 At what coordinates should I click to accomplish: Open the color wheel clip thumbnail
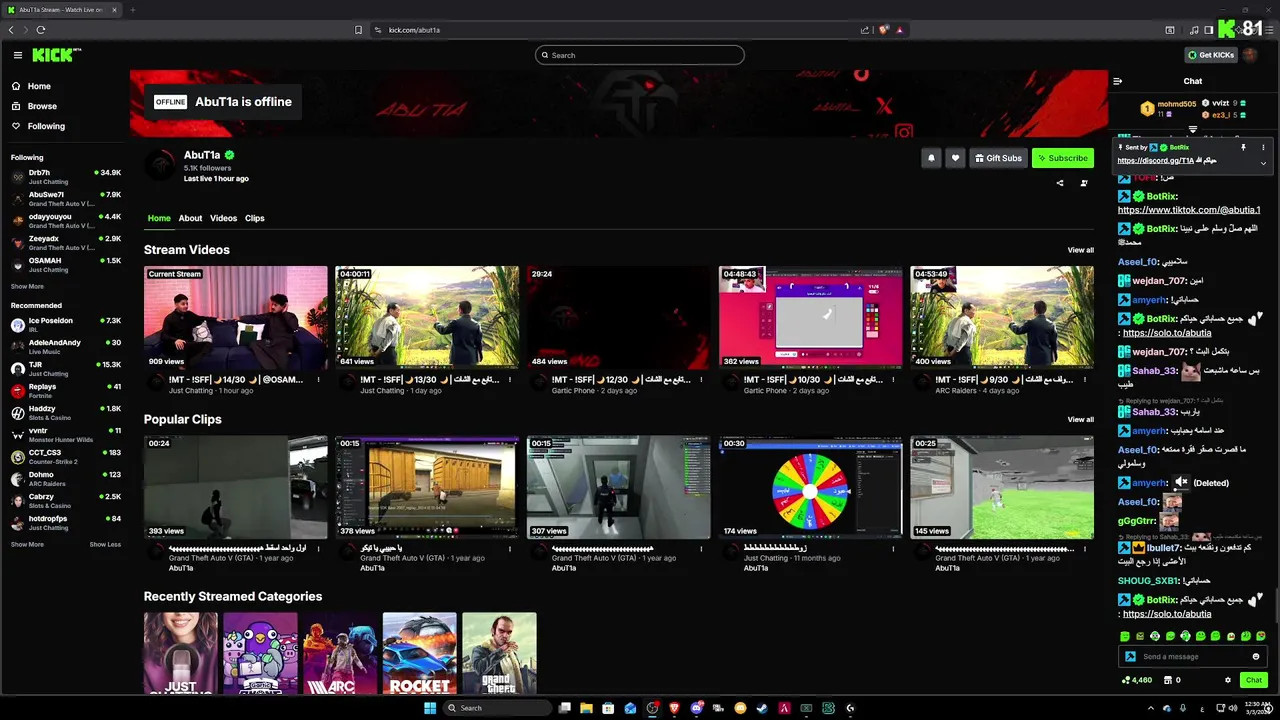(811, 487)
